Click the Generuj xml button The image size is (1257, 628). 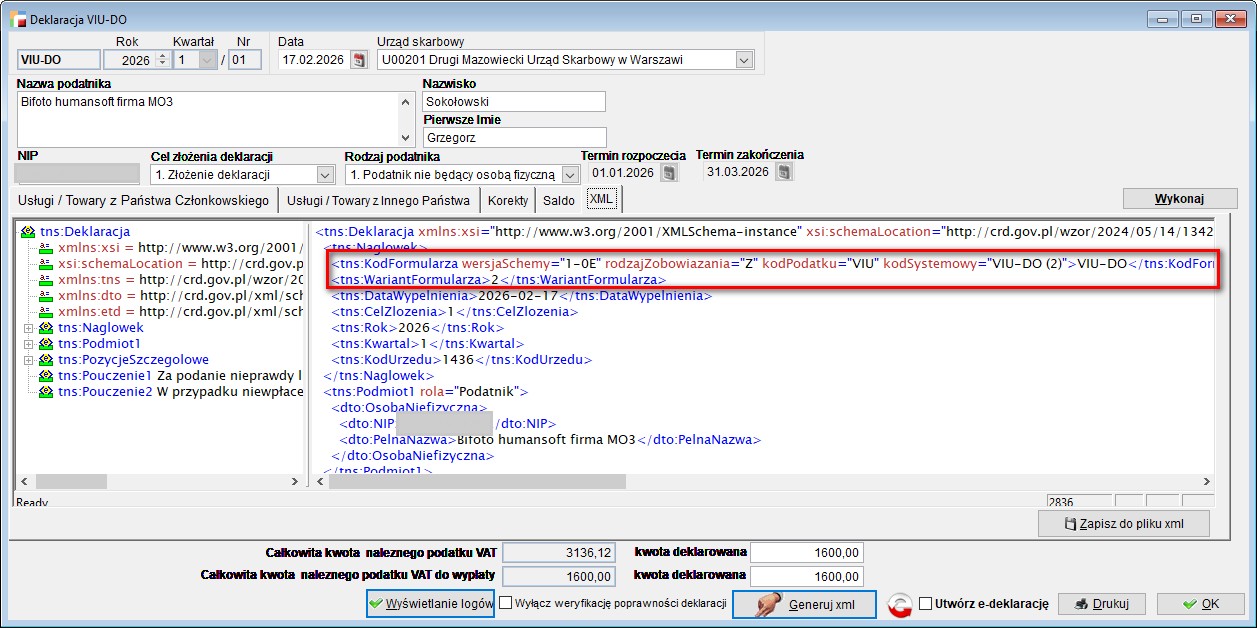tap(804, 604)
